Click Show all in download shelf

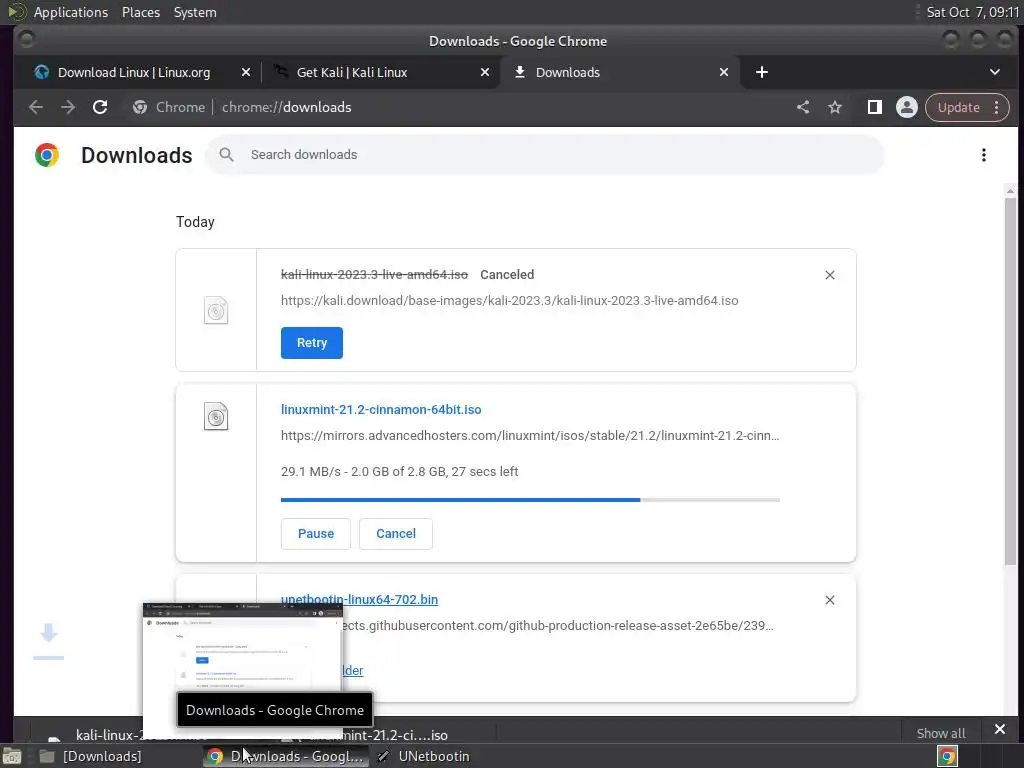click(x=940, y=733)
